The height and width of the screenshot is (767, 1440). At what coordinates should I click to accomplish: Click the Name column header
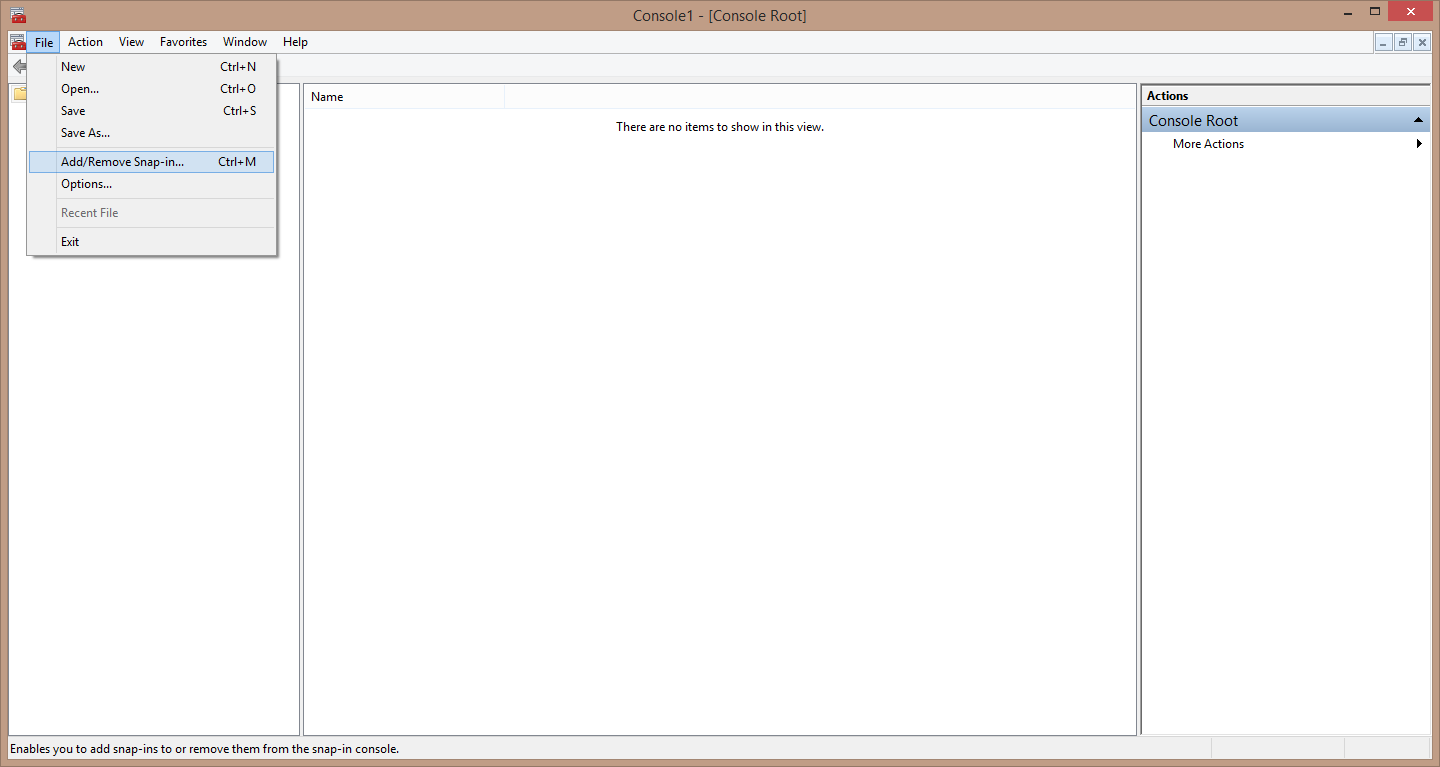(x=404, y=97)
